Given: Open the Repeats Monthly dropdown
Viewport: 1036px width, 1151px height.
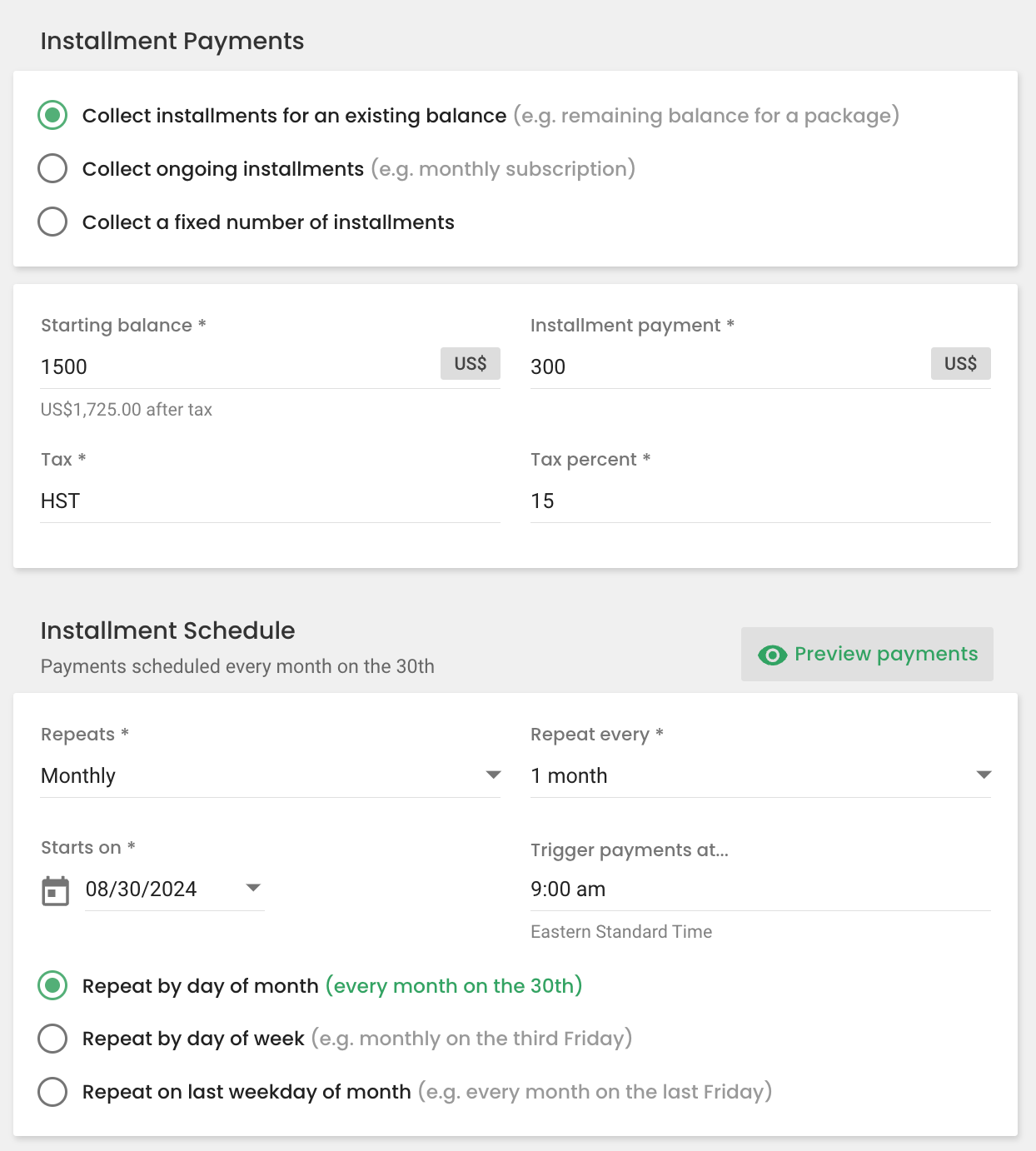Looking at the screenshot, I should pyautogui.click(x=271, y=775).
